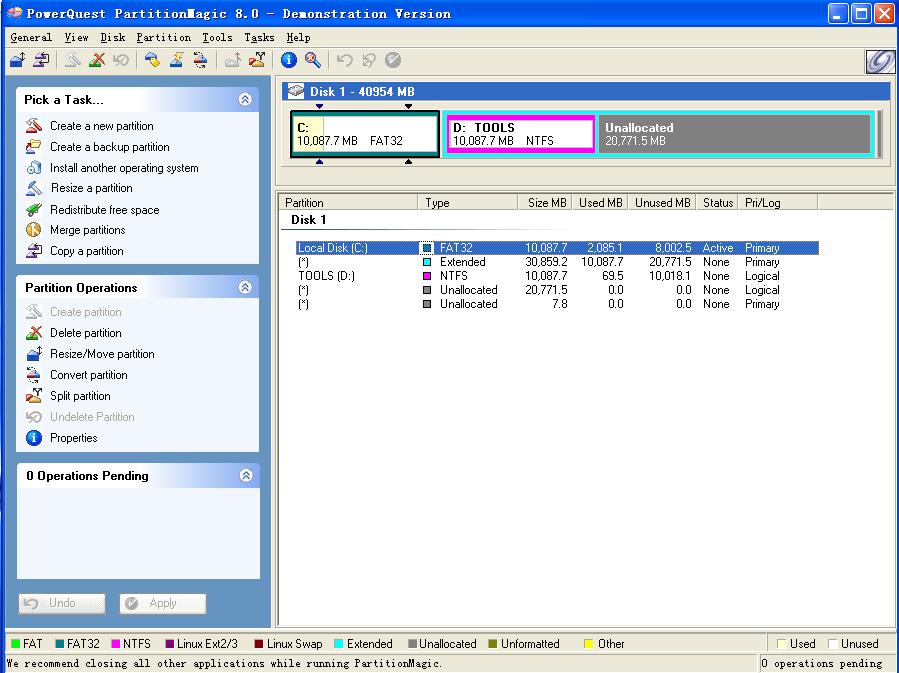The height and width of the screenshot is (673, 899).
Task: Open the Partition menu
Action: coord(163,37)
